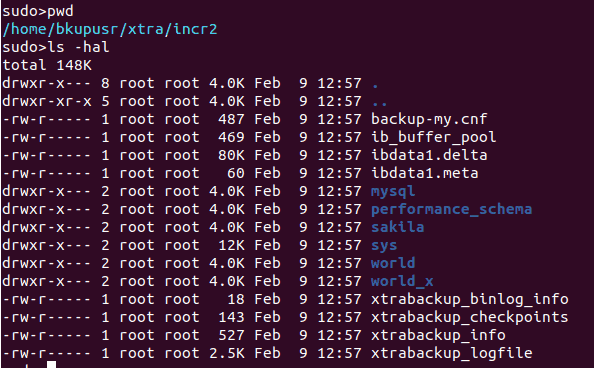Select the world_x directory name
This screenshot has width=594, height=368.
click(402, 281)
